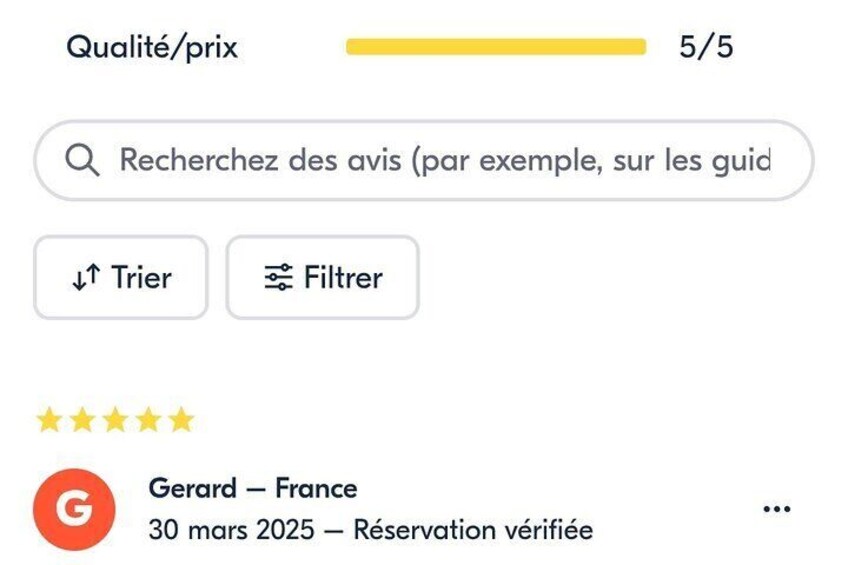
Task: Click the "Réservation vérifiée" label
Action: (472, 529)
